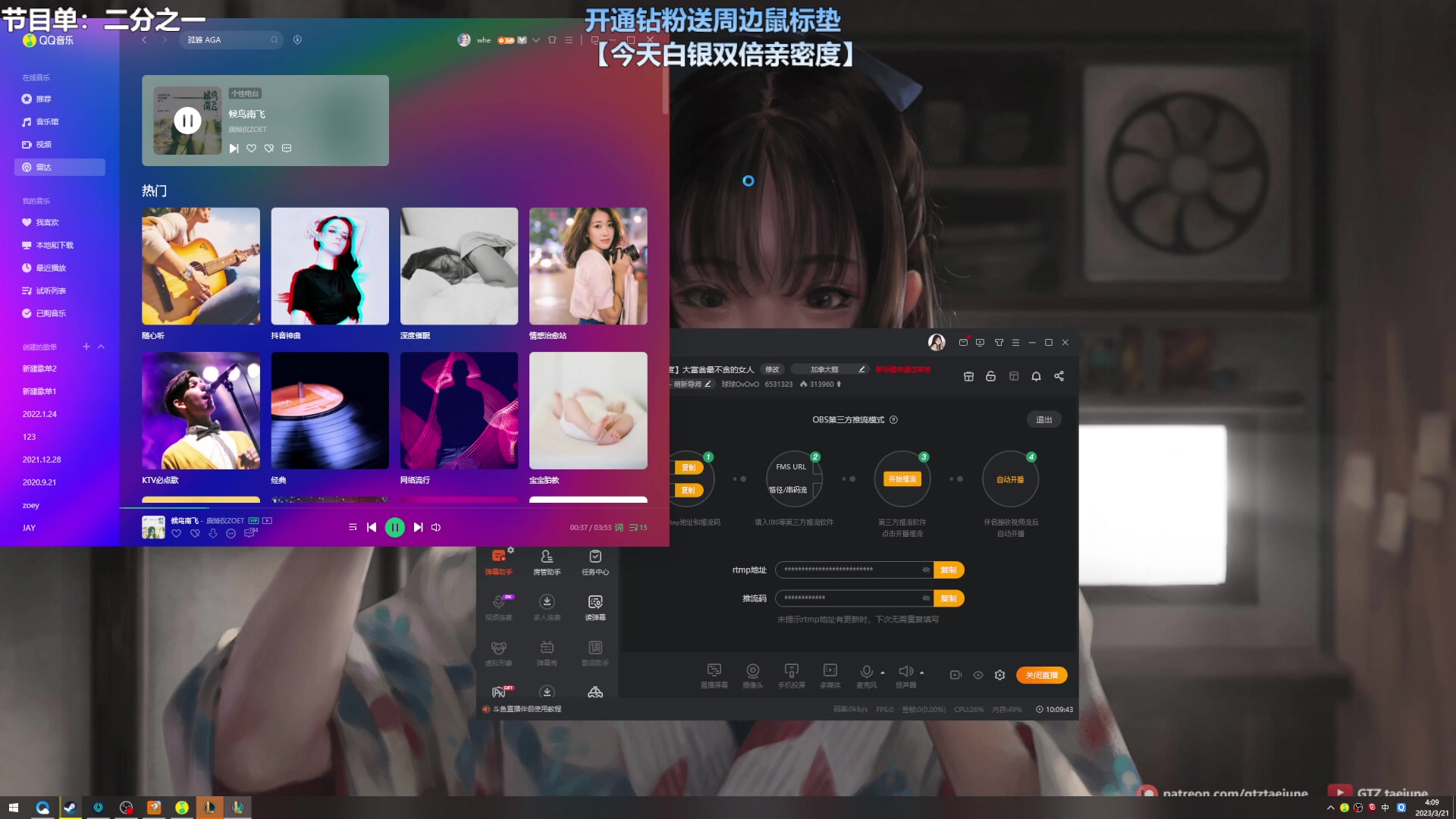Open the skin shirt icon in QQ音乐 header
Screen dimensions: 1456x819
pos(552,40)
